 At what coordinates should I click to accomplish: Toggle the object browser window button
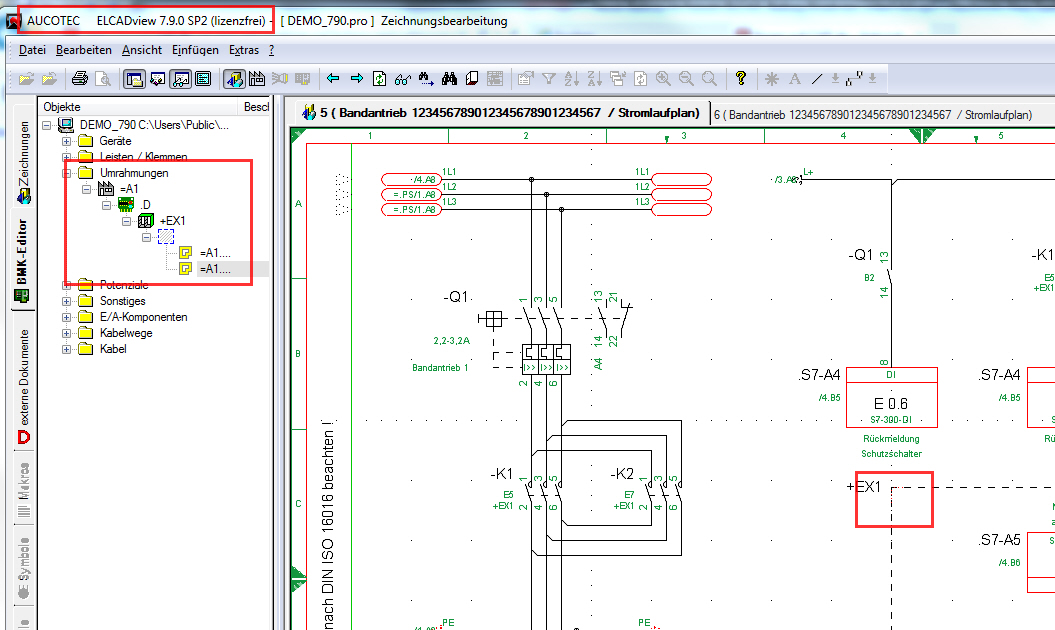pyautogui.click(x=135, y=79)
